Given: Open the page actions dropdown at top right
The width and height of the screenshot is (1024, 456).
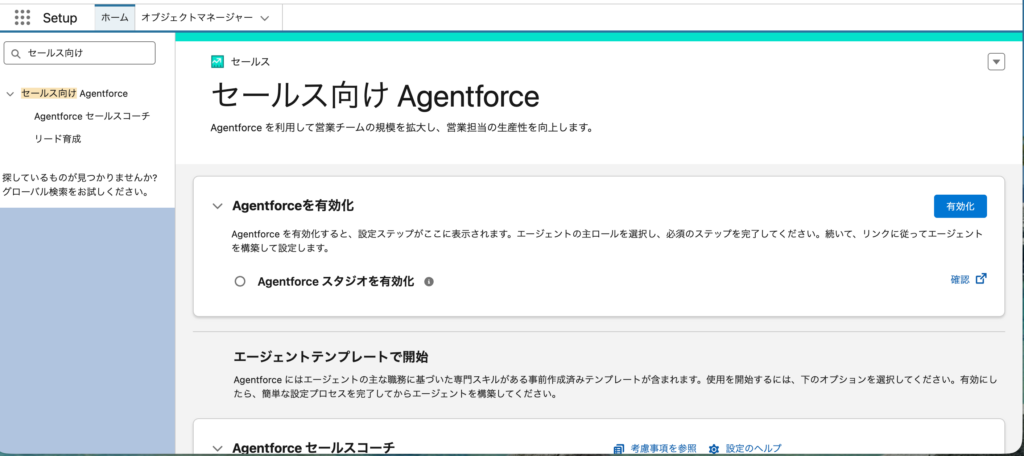Looking at the screenshot, I should pyautogui.click(x=995, y=62).
